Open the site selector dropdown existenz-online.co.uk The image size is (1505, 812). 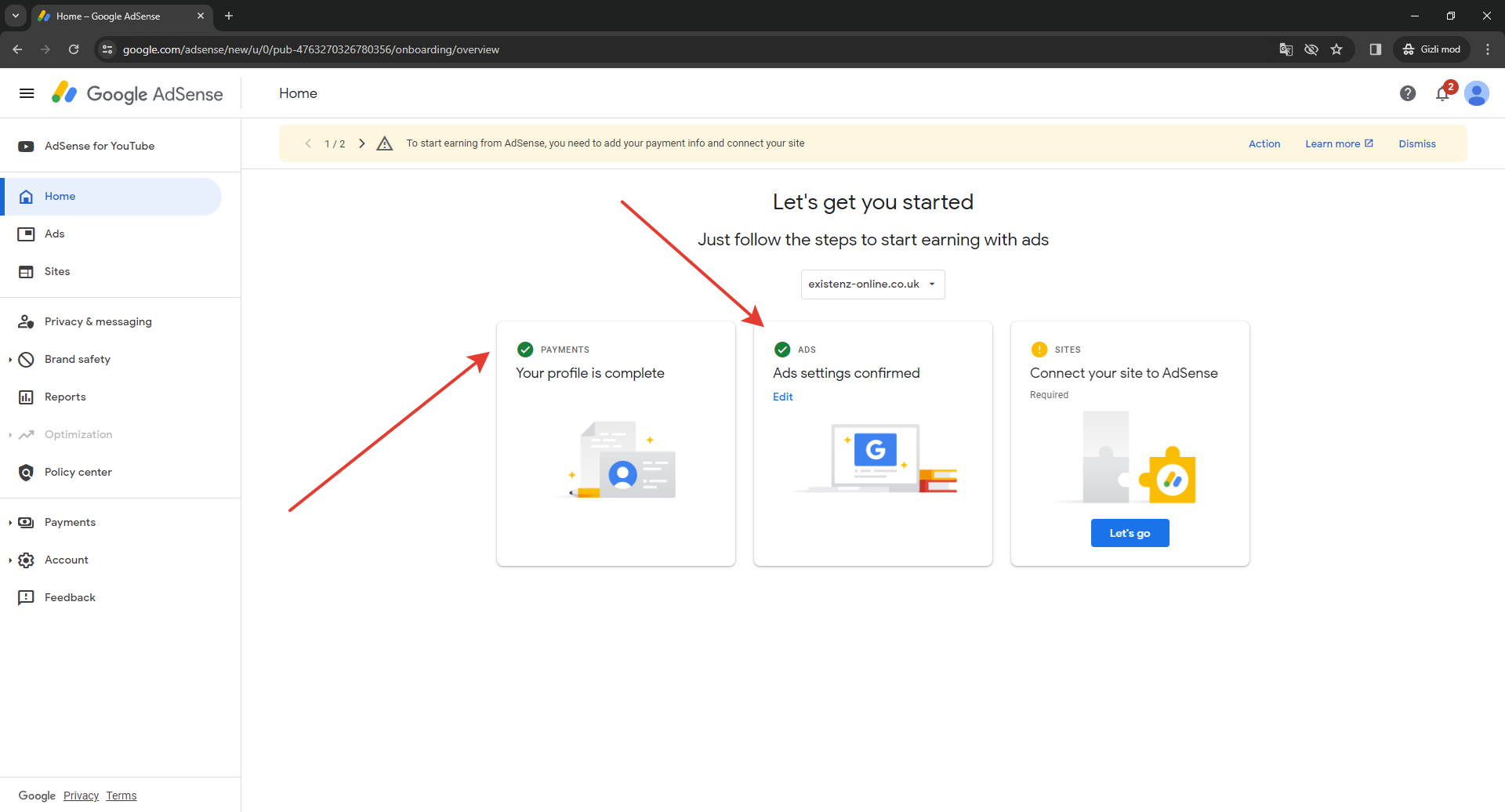(x=872, y=285)
